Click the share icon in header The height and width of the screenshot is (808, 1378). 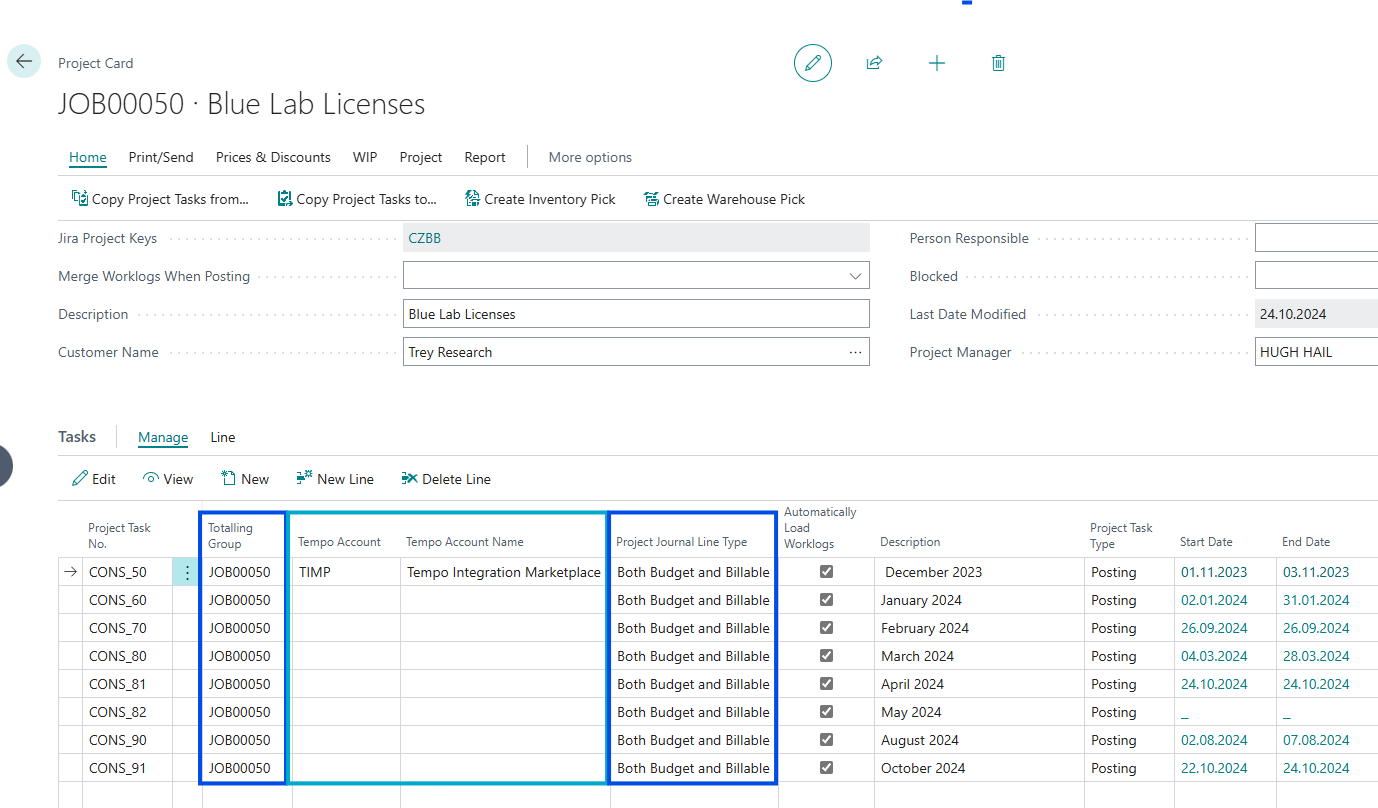point(874,63)
